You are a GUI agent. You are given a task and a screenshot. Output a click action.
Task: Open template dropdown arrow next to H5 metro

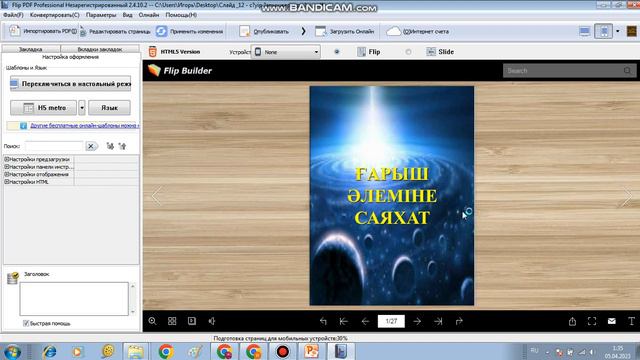click(x=82, y=108)
